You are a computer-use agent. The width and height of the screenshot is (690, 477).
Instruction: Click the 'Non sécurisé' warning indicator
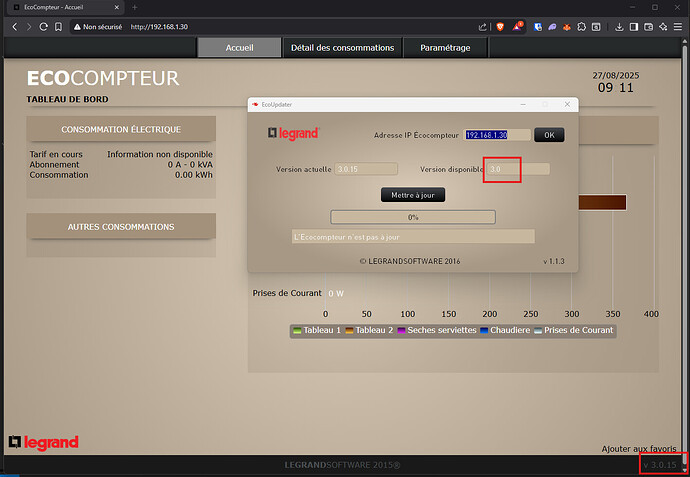(97, 26)
